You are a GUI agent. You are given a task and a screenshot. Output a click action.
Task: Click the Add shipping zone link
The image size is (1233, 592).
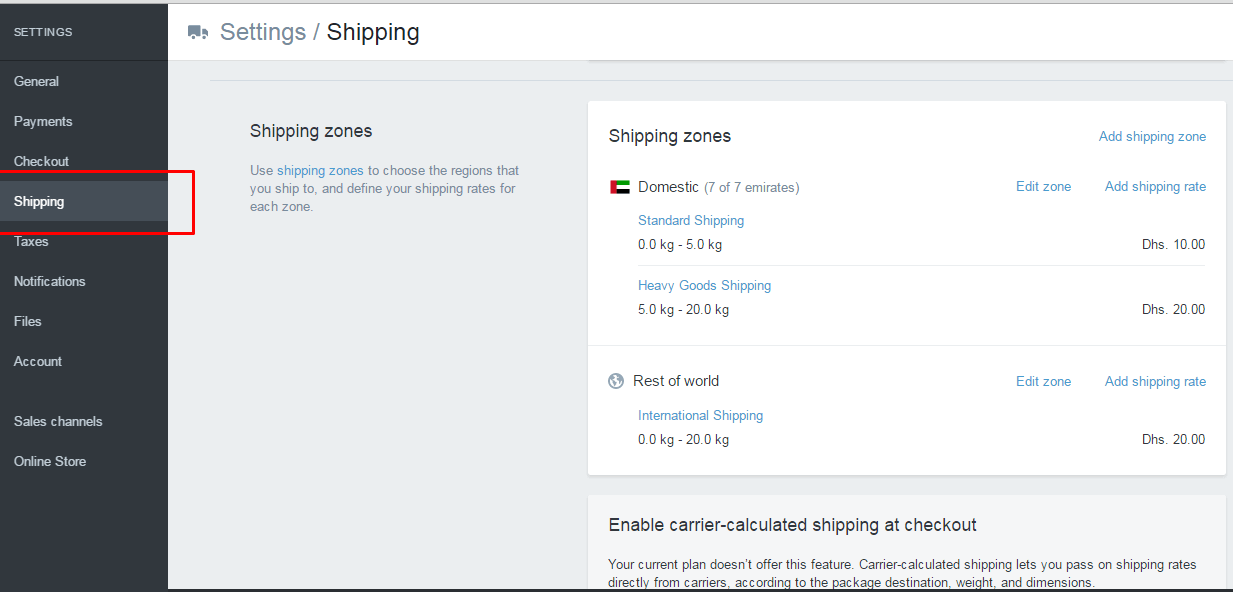[1152, 136]
